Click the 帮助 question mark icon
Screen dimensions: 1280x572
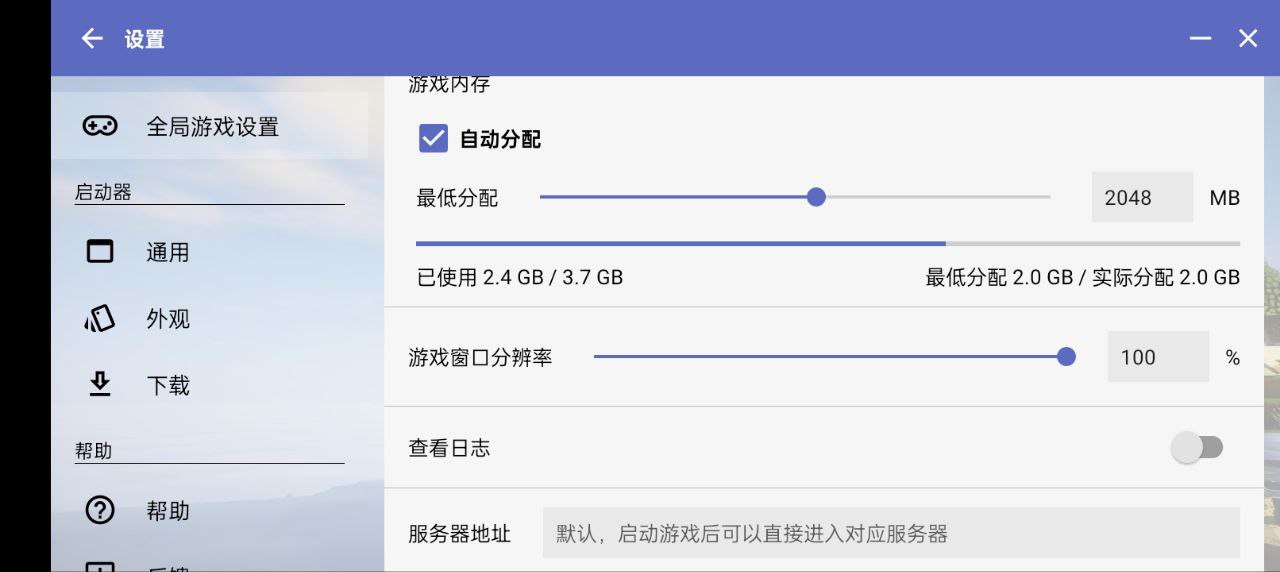100,510
